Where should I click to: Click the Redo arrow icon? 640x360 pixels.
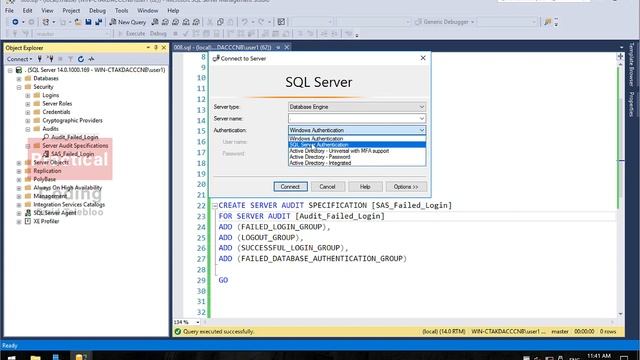(261, 22)
